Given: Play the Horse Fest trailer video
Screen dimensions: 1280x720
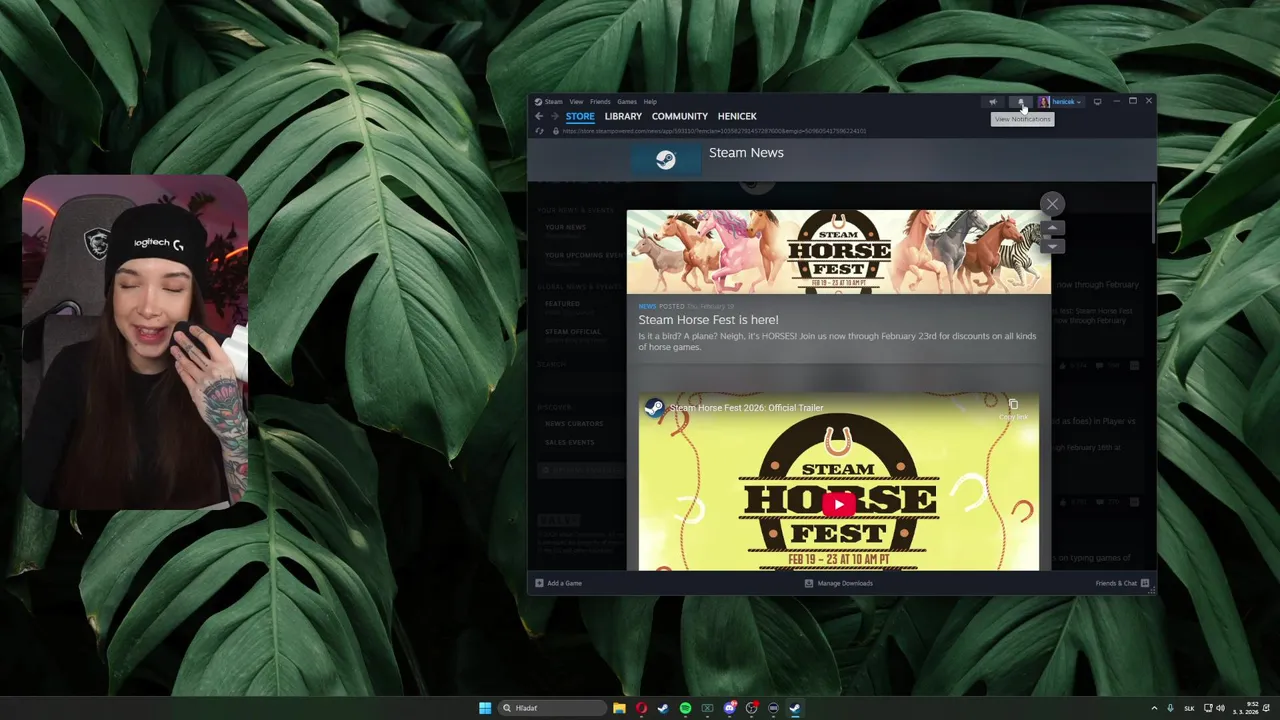Looking at the screenshot, I should (839, 504).
